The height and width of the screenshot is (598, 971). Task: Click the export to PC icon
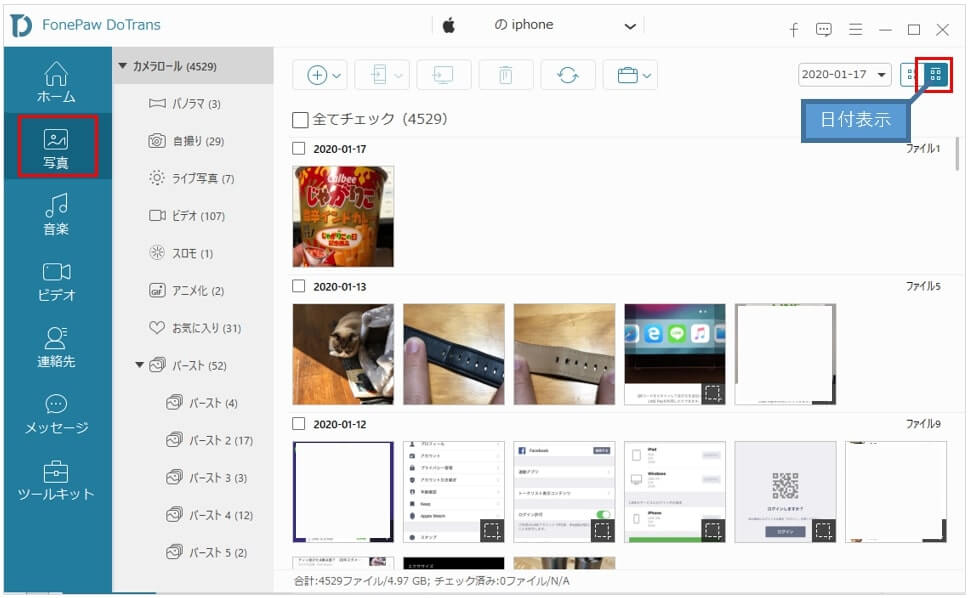pos(443,75)
